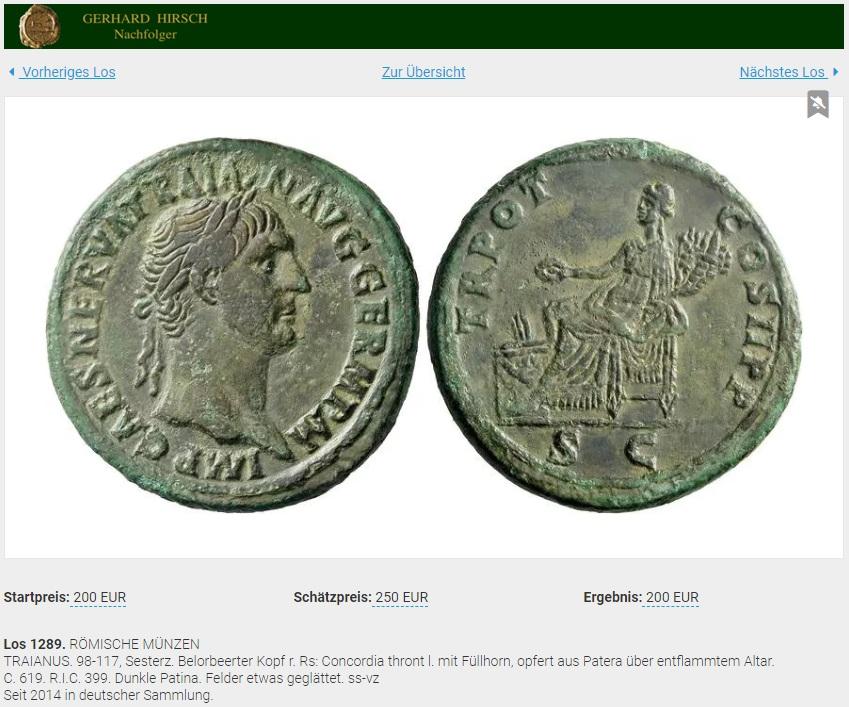Open the Vorheriges Los link
The width and height of the screenshot is (849, 707).
tap(68, 72)
